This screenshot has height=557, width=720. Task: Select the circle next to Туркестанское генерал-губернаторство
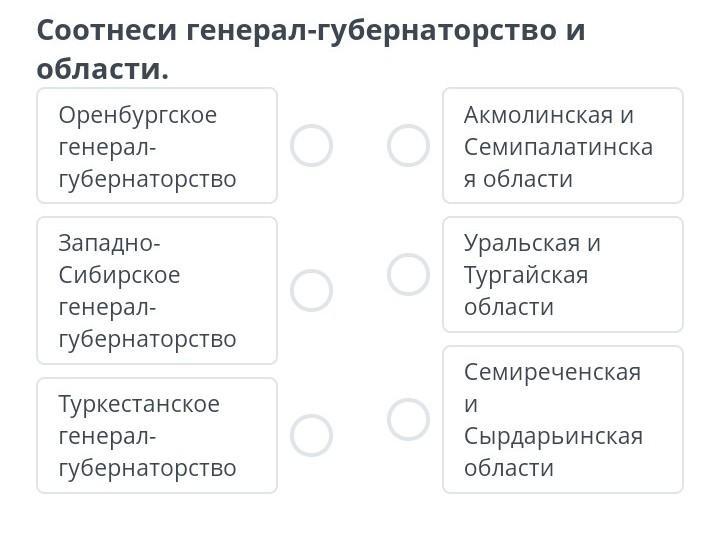point(311,435)
